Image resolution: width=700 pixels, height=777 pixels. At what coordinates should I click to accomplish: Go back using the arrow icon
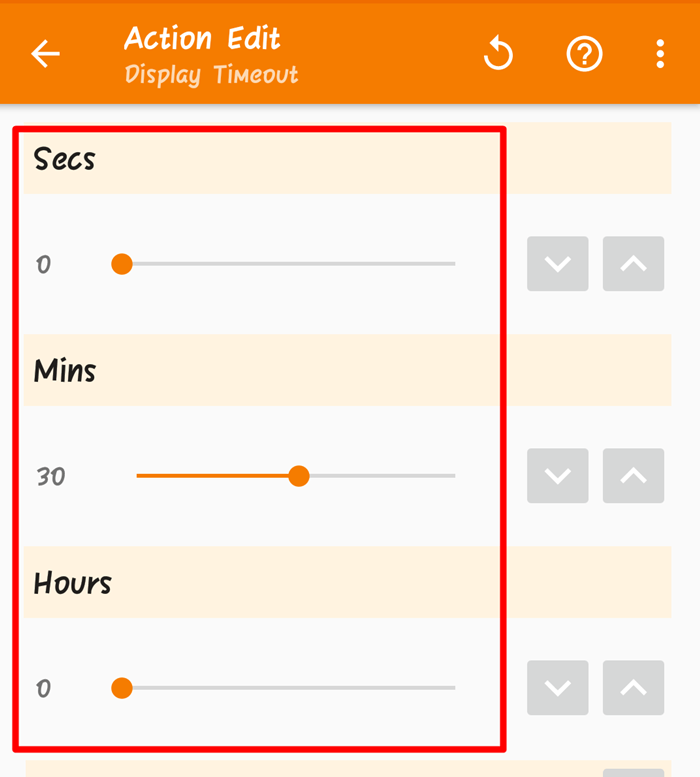click(46, 54)
